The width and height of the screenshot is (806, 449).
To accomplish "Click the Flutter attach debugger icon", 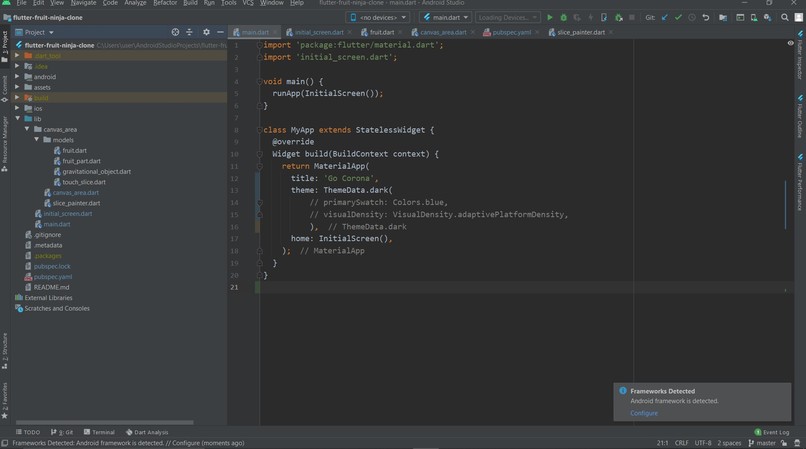I will click(618, 17).
